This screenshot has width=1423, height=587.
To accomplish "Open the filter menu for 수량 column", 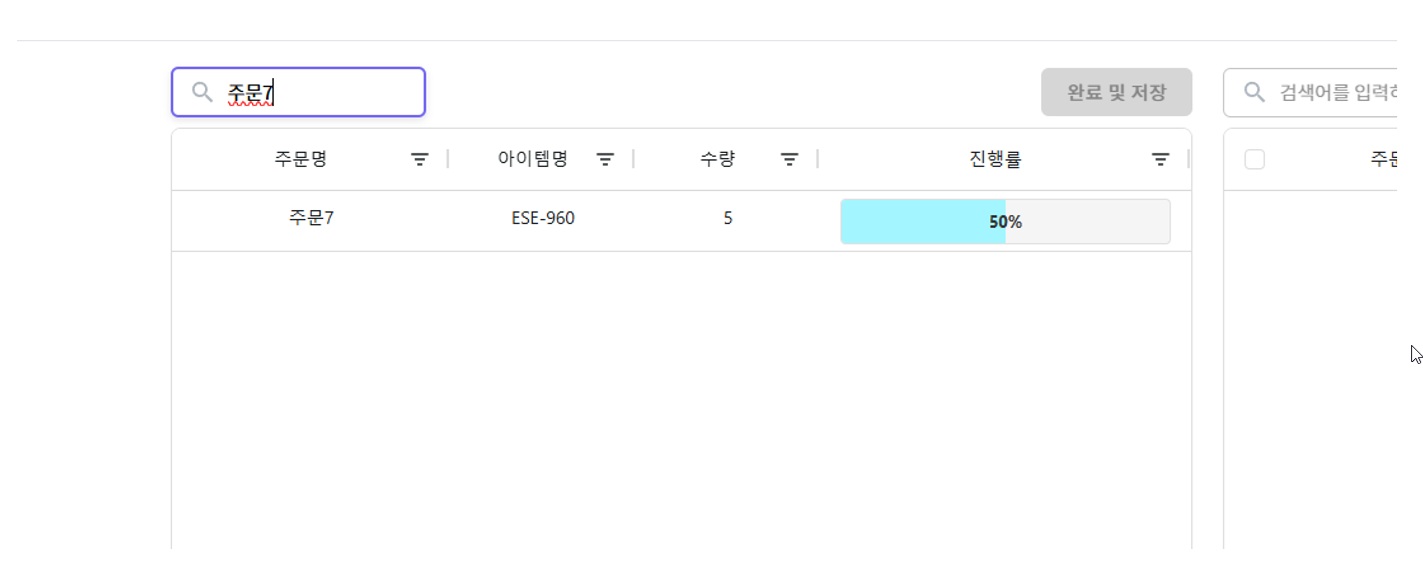I will [789, 159].
